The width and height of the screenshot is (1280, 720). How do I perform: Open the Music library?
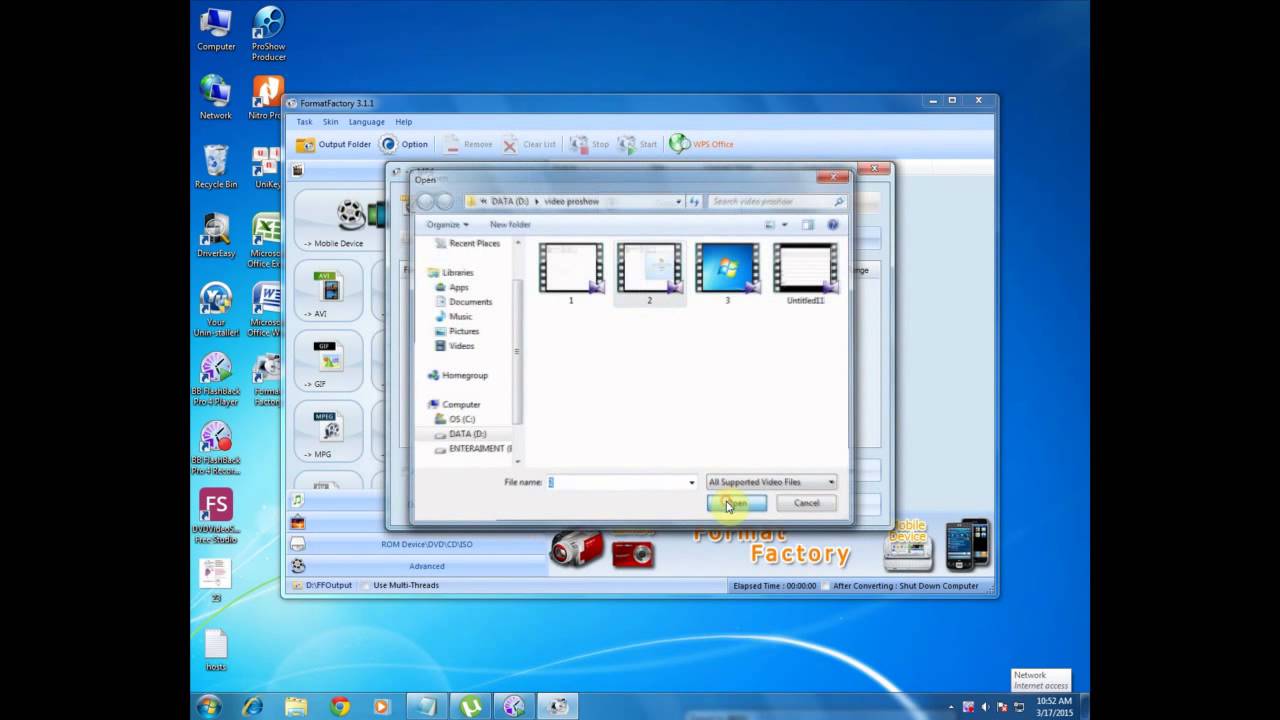click(x=454, y=316)
